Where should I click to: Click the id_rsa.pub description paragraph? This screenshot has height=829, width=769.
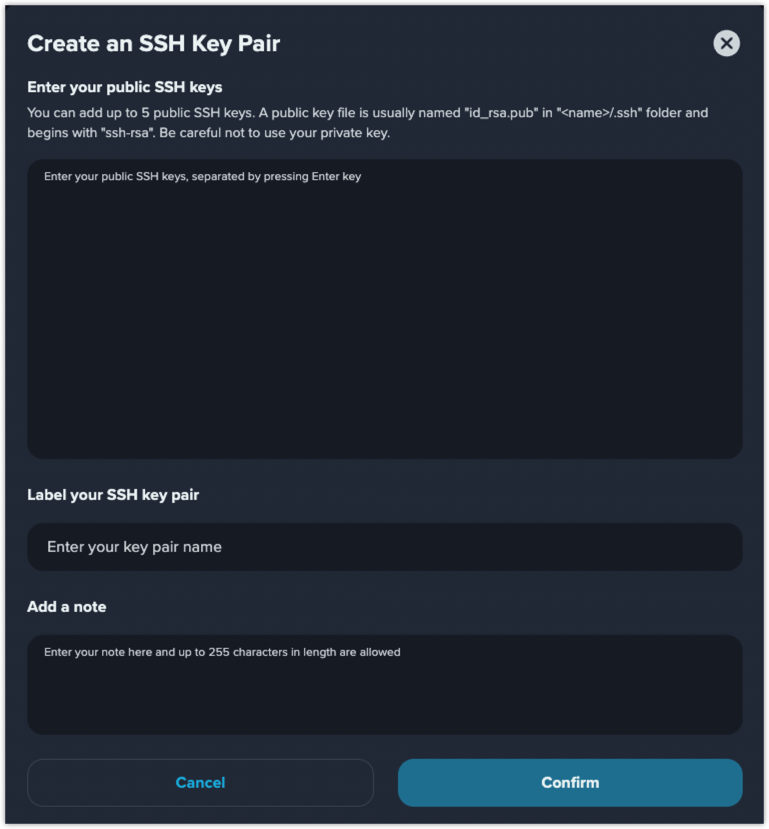pos(367,123)
